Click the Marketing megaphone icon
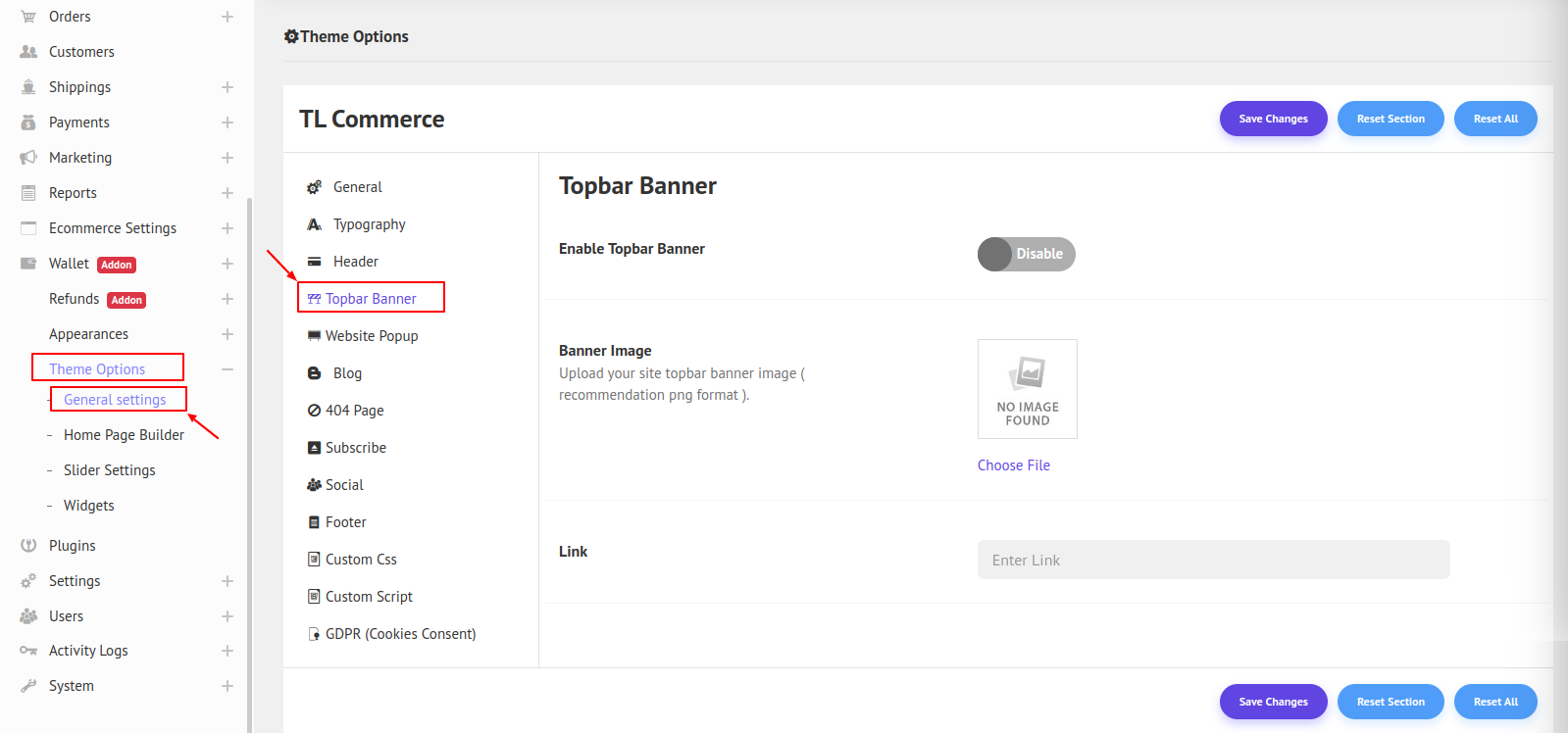The width and height of the screenshot is (1568, 733). pos(28,158)
